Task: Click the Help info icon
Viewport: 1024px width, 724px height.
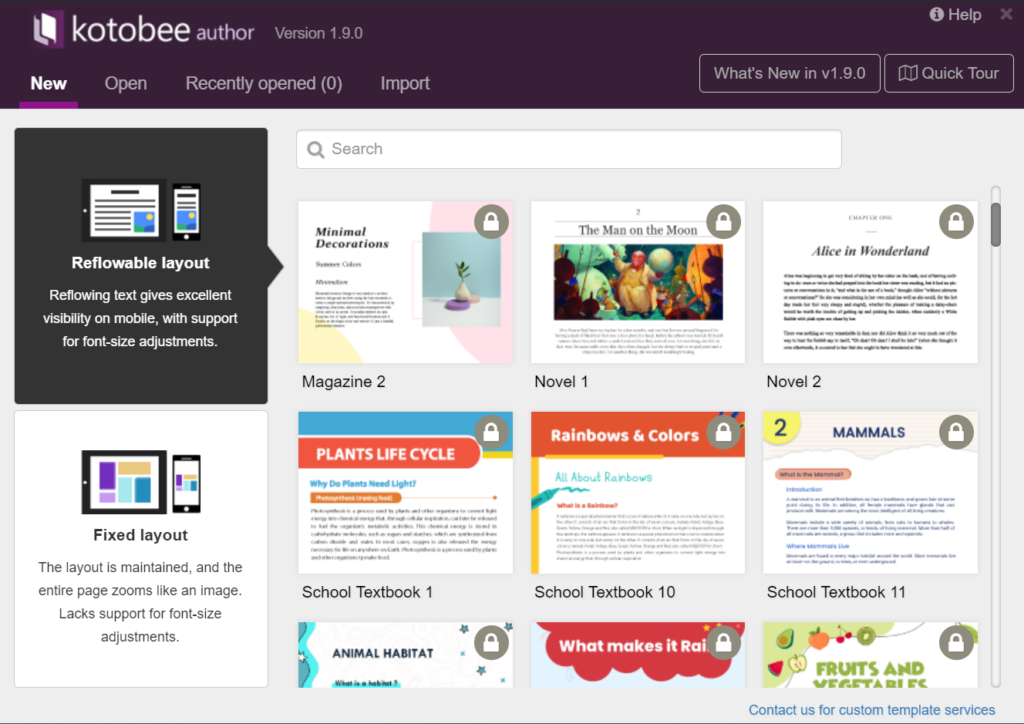Action: pos(936,14)
